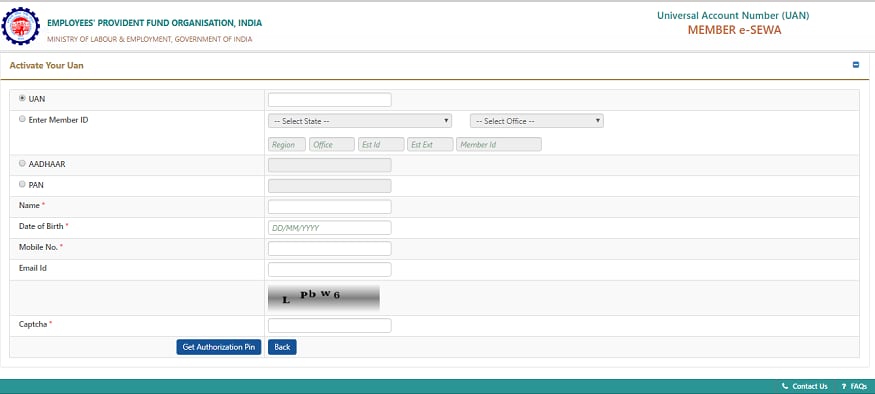The height and width of the screenshot is (394, 875).
Task: Click the UAN number input field
Action: point(330,100)
